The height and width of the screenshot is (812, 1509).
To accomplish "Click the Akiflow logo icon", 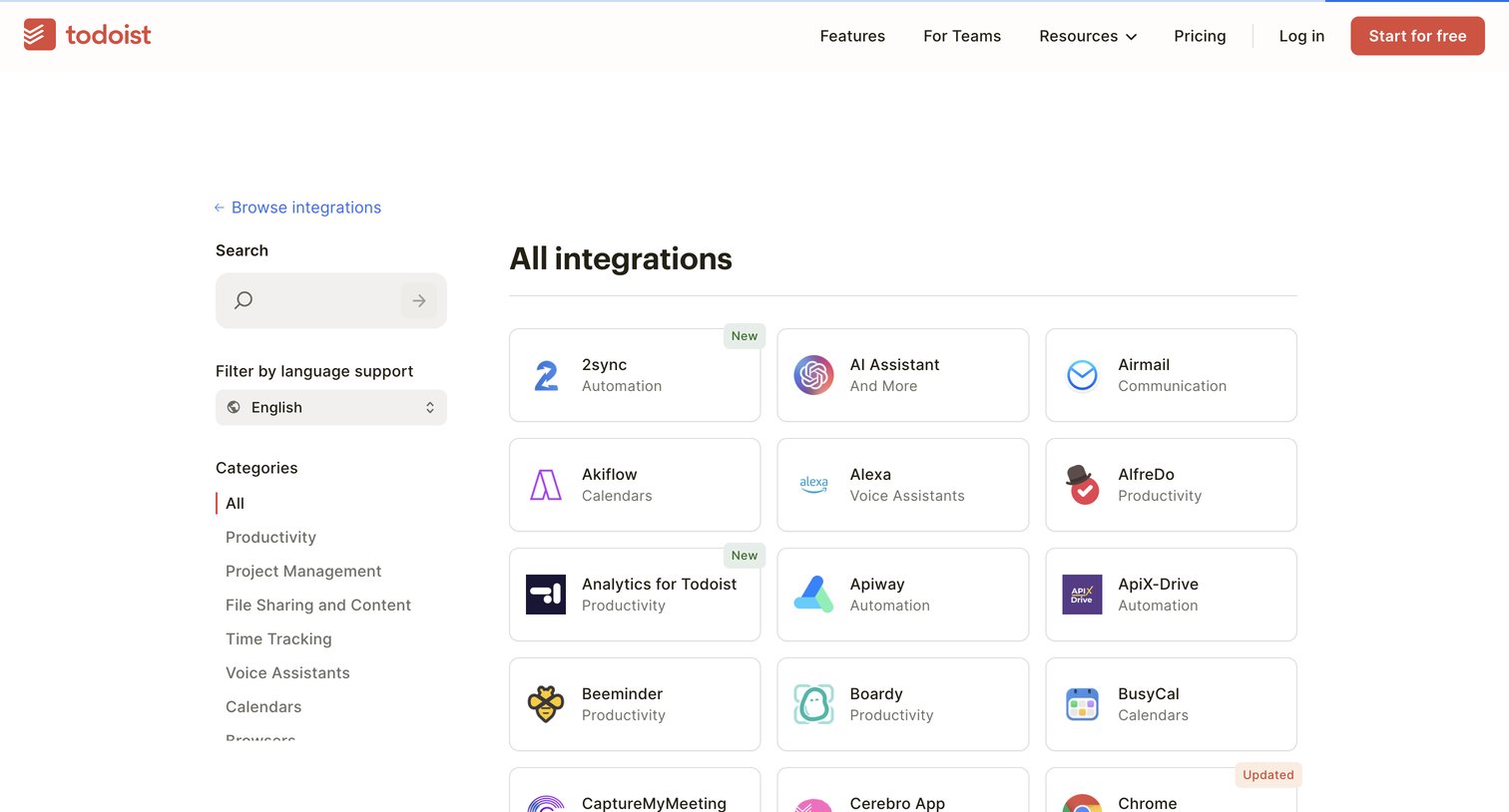I will [546, 485].
